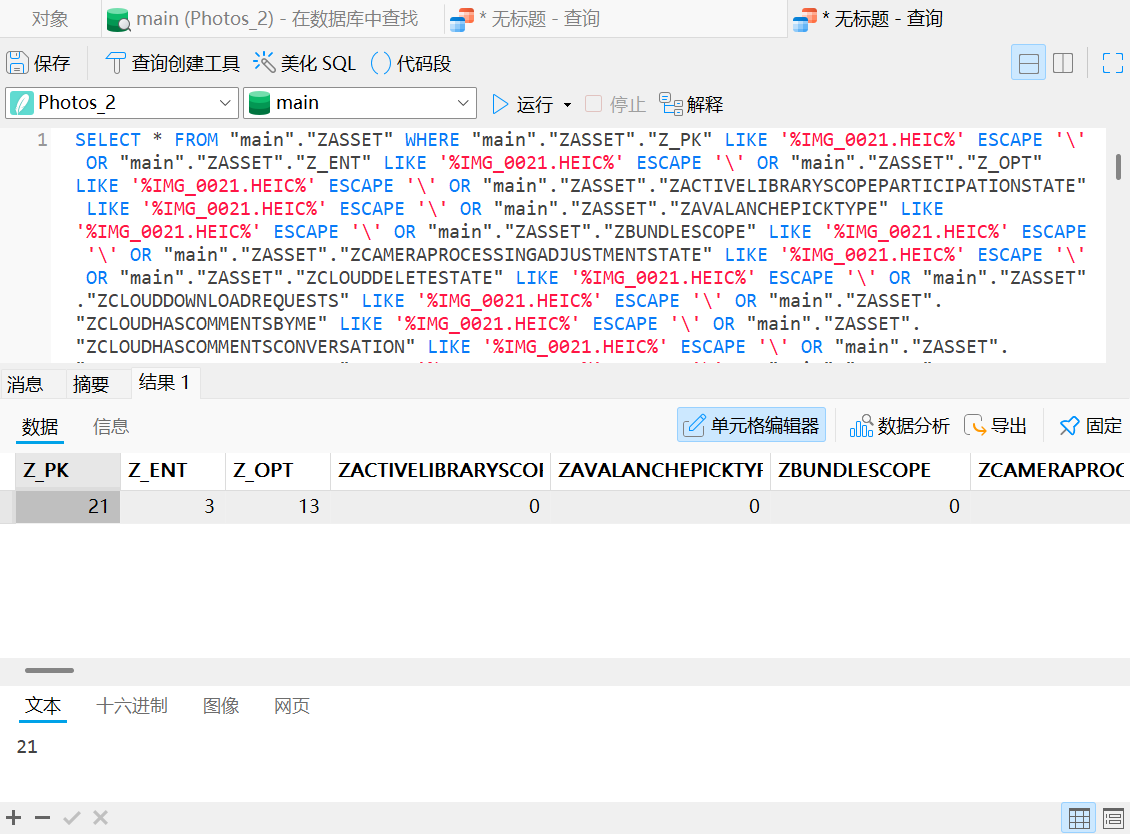Switch to vertical split layout view
The image size is (1130, 834).
[1063, 63]
